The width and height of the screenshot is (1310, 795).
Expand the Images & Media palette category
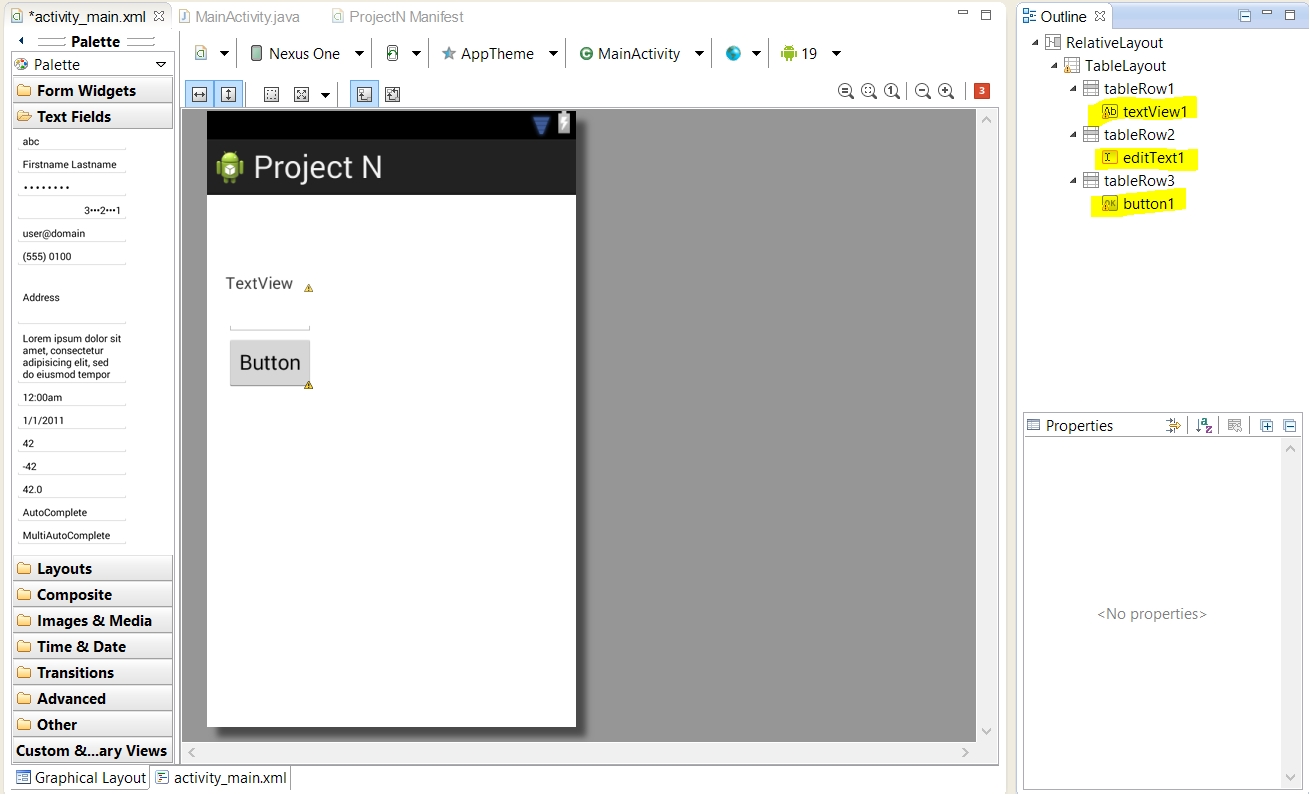(x=92, y=621)
